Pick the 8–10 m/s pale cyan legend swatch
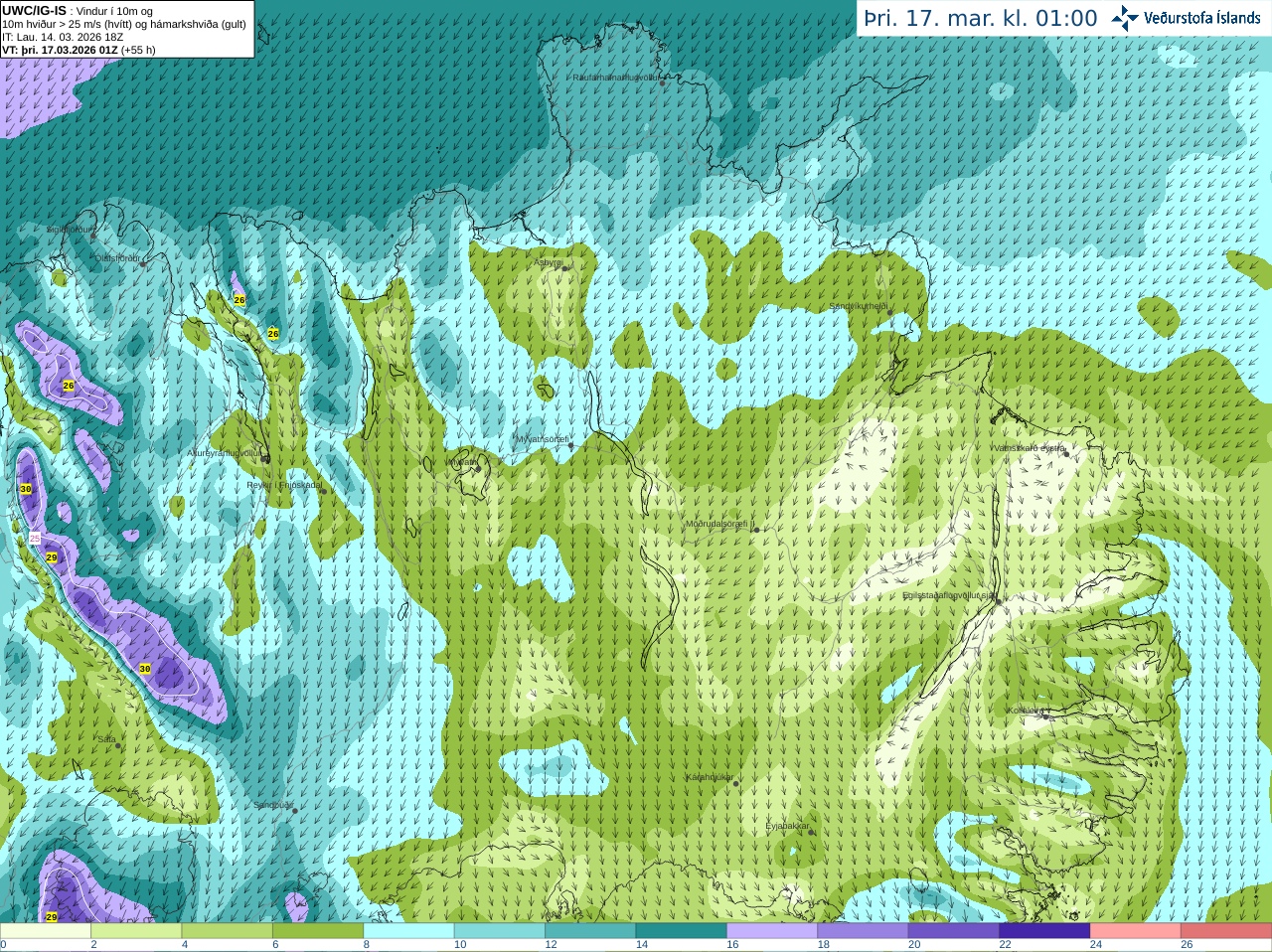Image resolution: width=1272 pixels, height=952 pixels. (409, 931)
